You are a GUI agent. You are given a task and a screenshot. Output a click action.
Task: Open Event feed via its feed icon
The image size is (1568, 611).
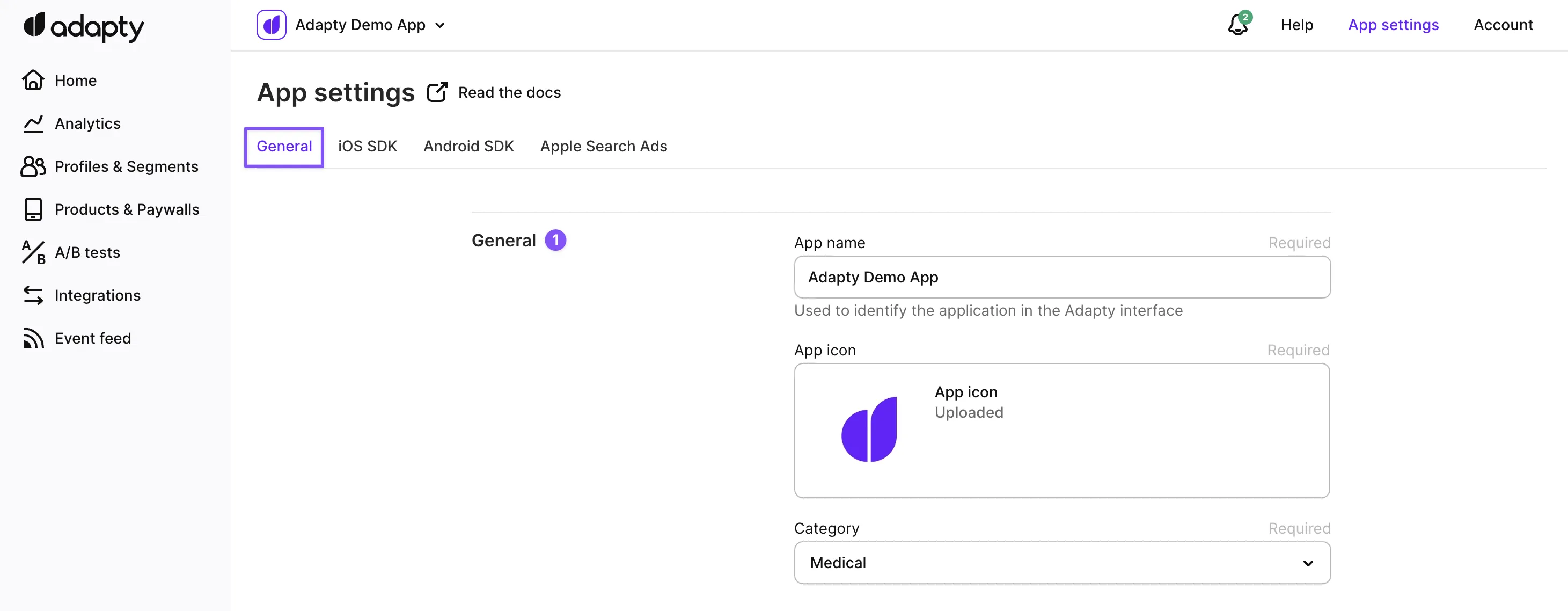[x=33, y=338]
